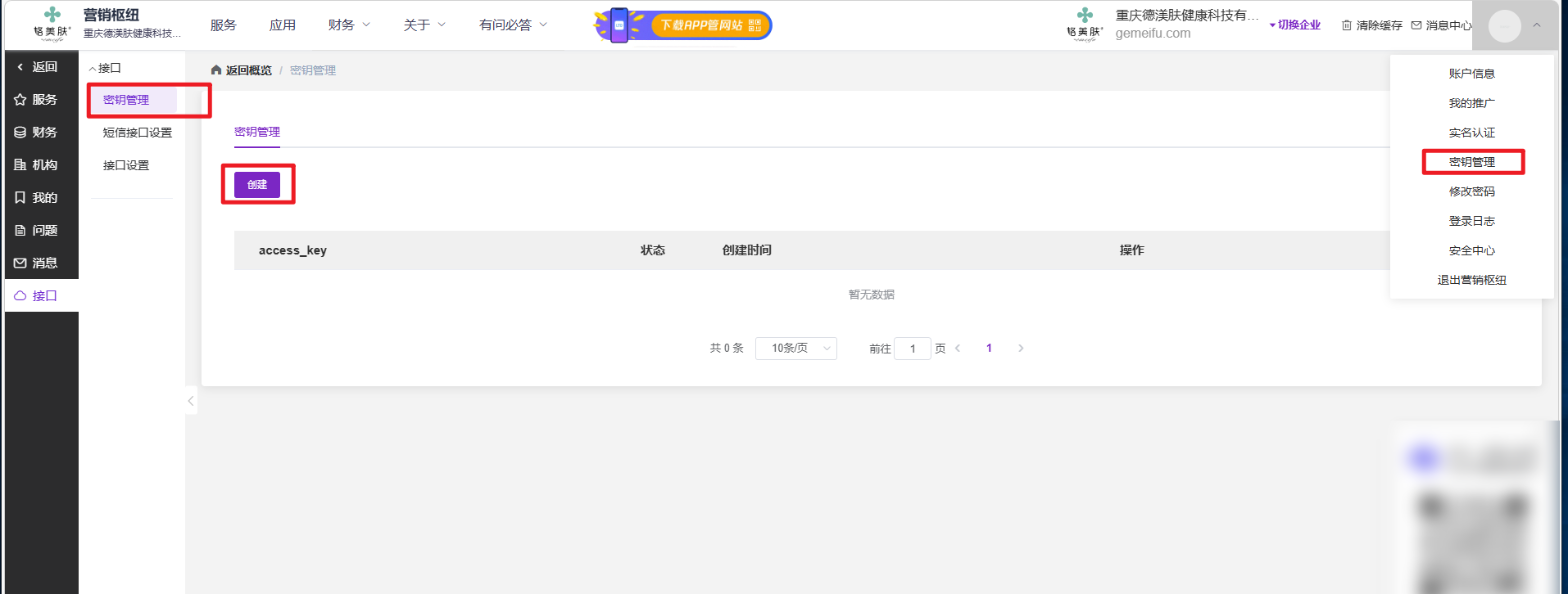1568x594 pixels.
Task: Go to the next page arrow
Action: 1020,348
